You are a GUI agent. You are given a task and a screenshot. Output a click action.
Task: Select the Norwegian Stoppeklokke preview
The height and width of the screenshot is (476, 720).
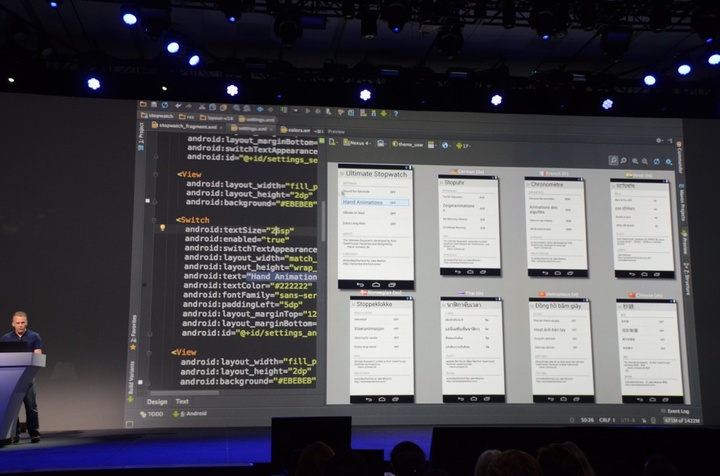[382, 350]
